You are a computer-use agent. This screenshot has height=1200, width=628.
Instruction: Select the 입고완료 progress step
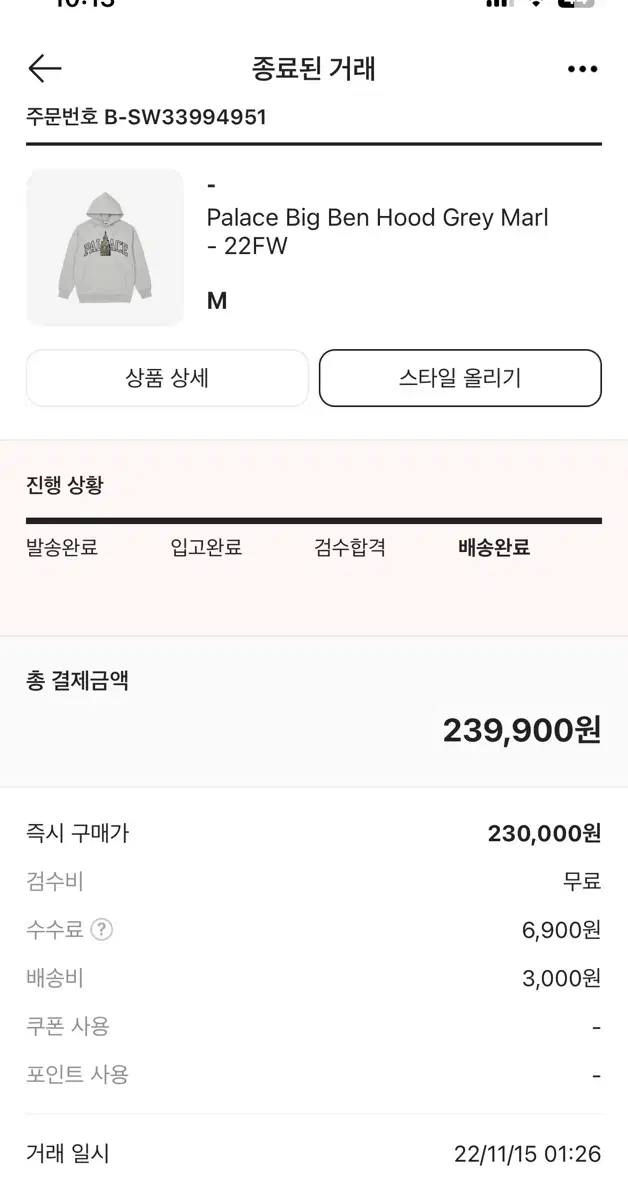[x=206, y=547]
